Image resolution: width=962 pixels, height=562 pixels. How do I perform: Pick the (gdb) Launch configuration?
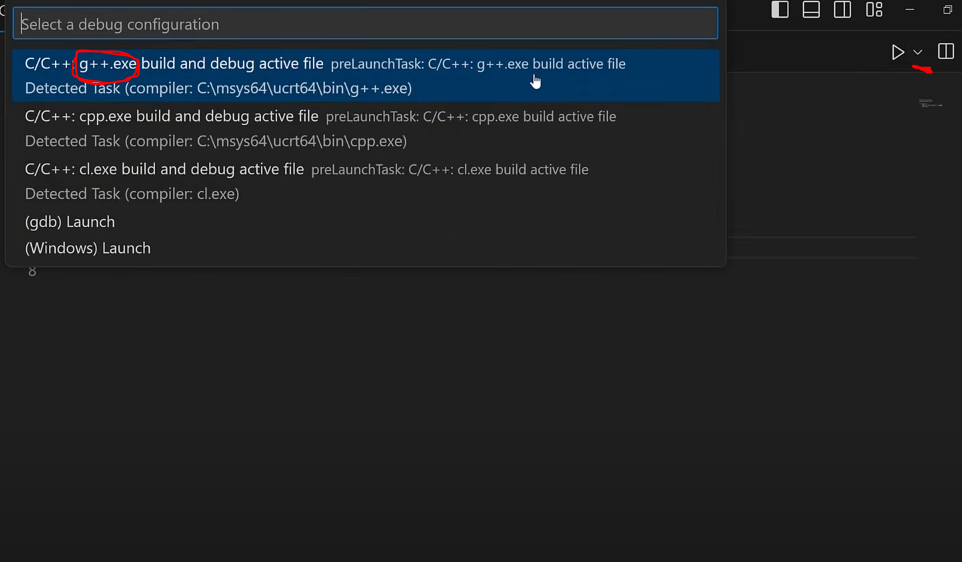click(x=70, y=222)
